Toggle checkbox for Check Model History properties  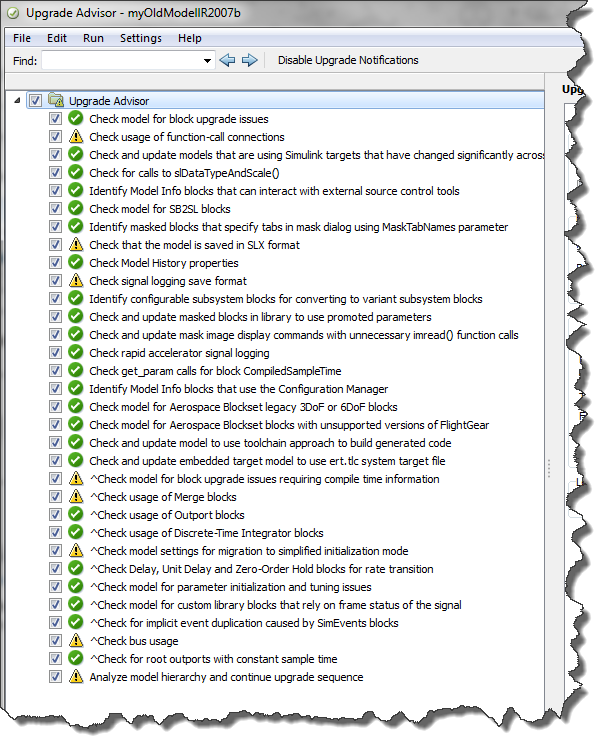tap(55, 263)
